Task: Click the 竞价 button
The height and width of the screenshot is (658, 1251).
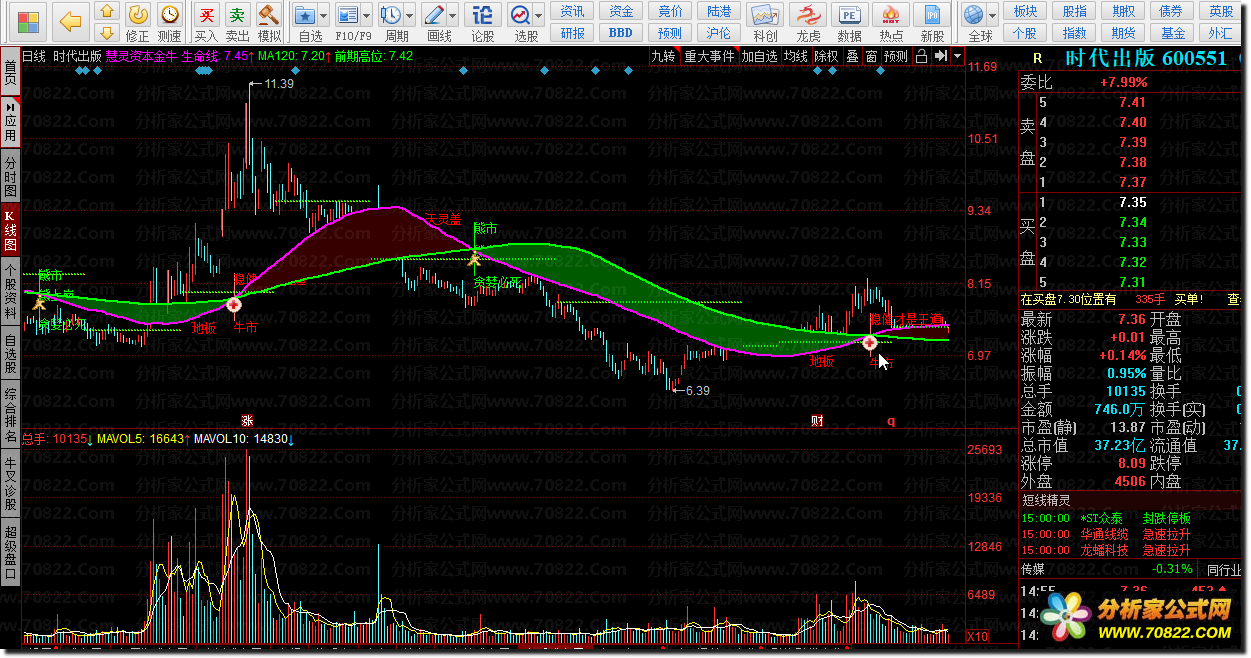Action: 670,12
